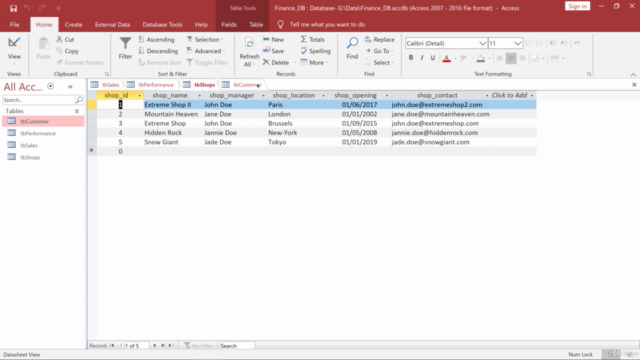Switch to the External Data tab
Image resolution: width=640 pixels, height=360 pixels.
click(112, 24)
